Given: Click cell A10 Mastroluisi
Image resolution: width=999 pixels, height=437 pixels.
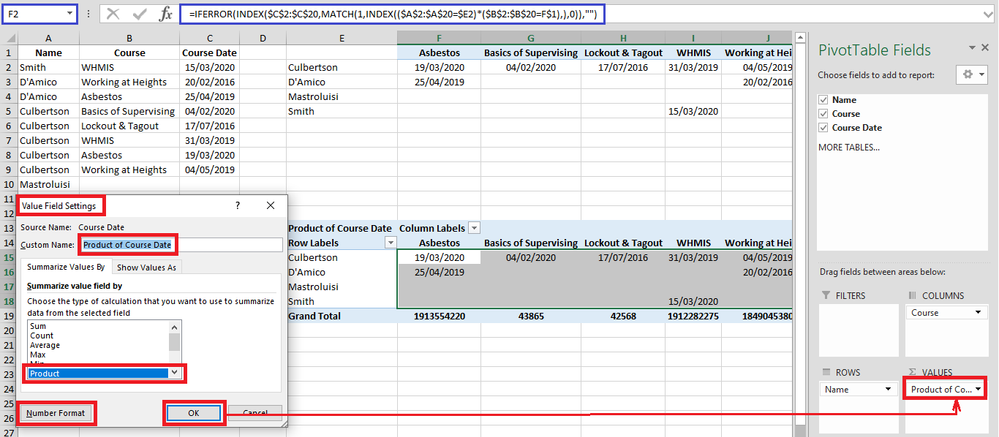Looking at the screenshot, I should [x=48, y=184].
